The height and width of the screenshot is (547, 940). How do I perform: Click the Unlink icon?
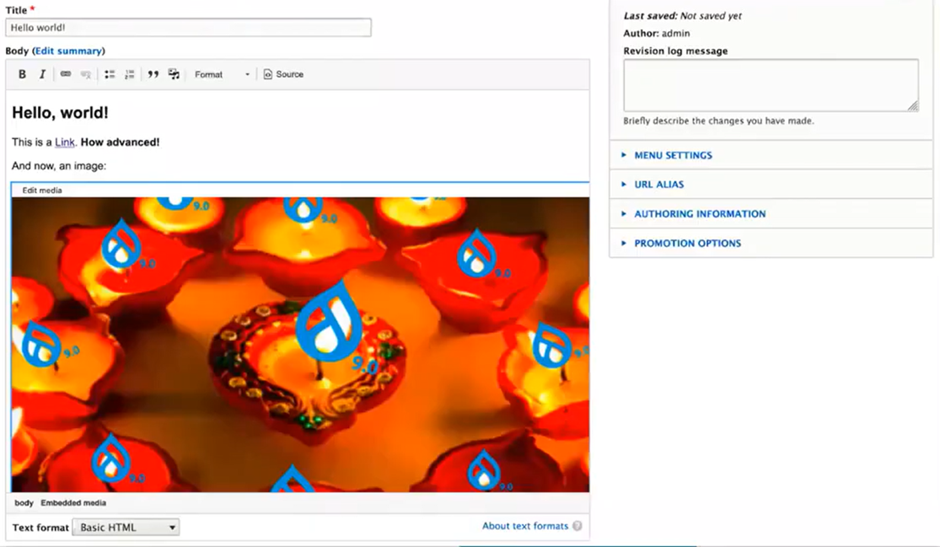86,74
